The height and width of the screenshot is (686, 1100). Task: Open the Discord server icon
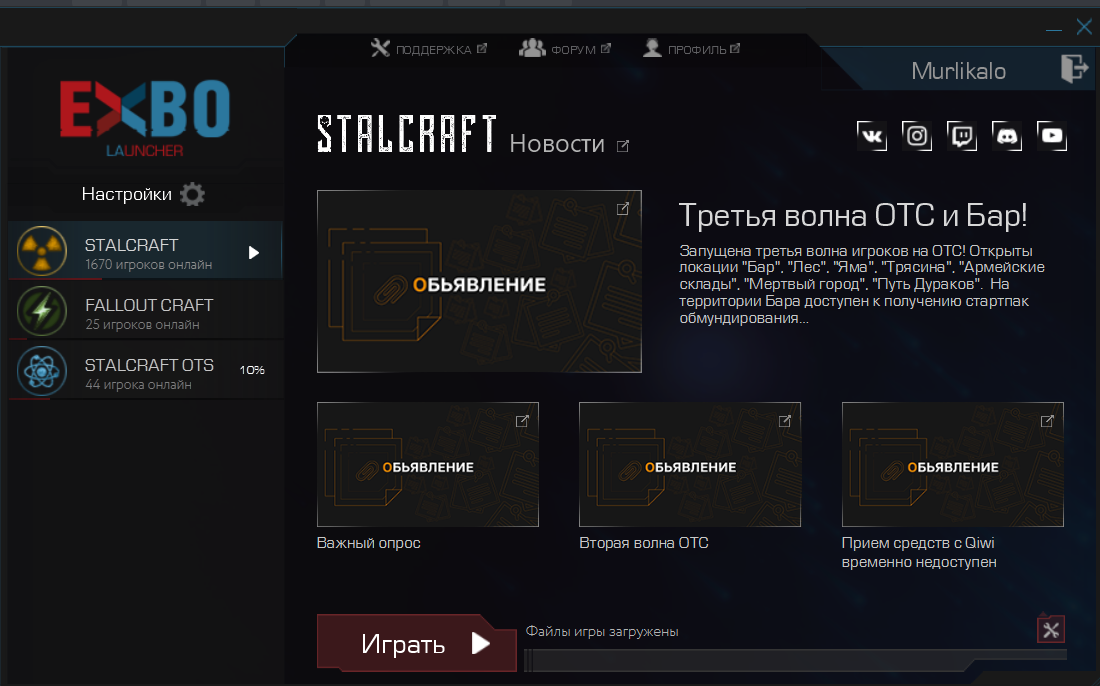pyautogui.click(x=1007, y=135)
